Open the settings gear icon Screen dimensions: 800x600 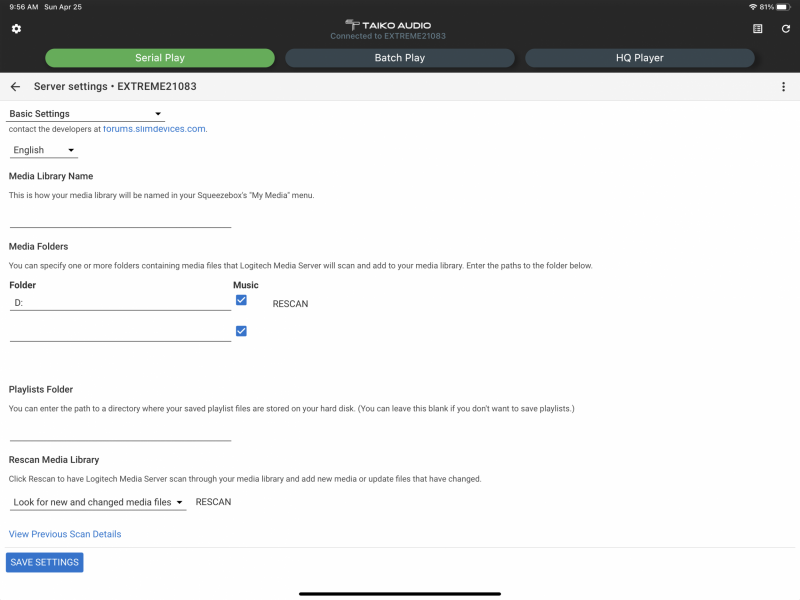point(16,29)
